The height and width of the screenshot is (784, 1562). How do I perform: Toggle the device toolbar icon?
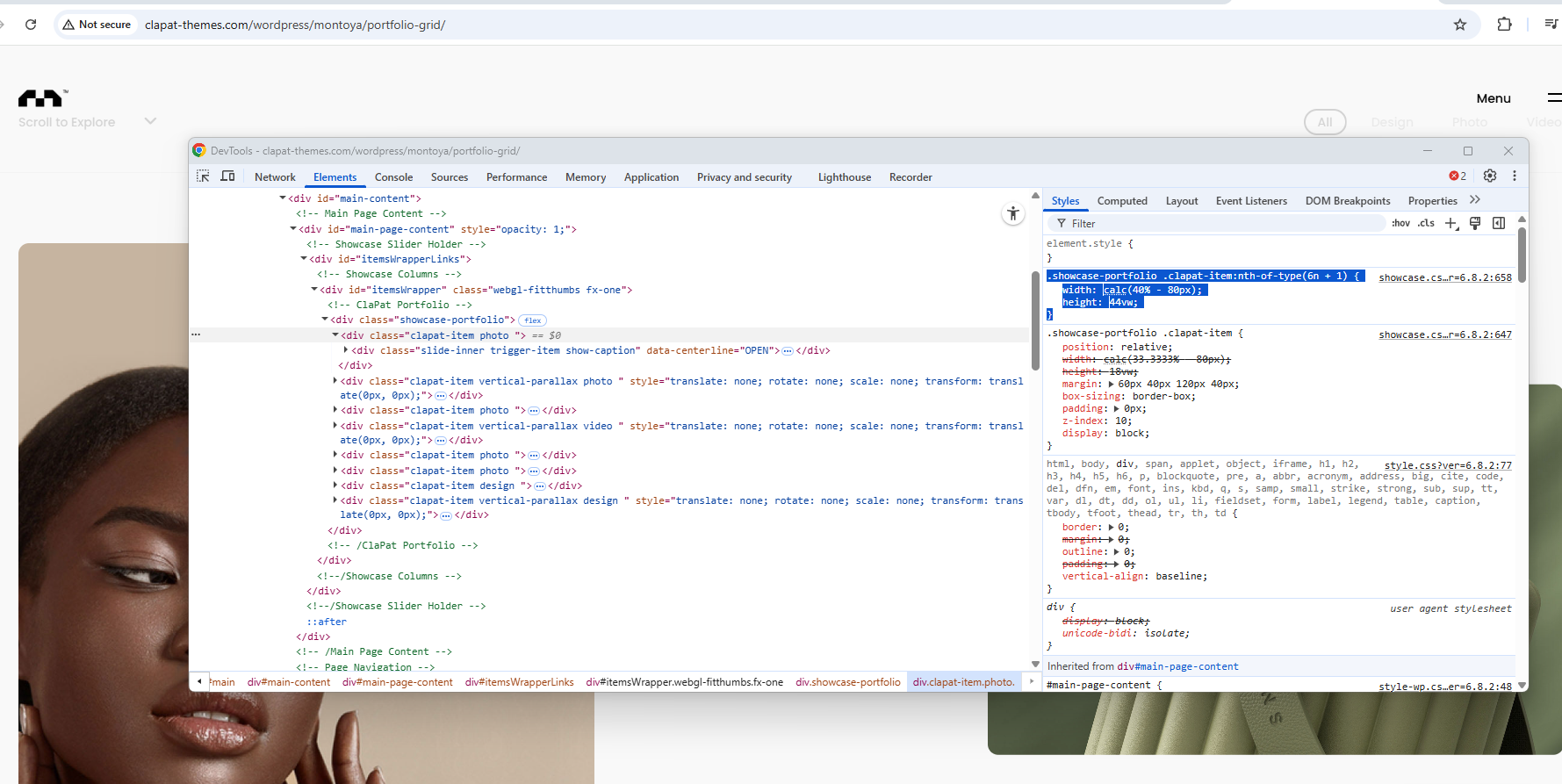227,176
